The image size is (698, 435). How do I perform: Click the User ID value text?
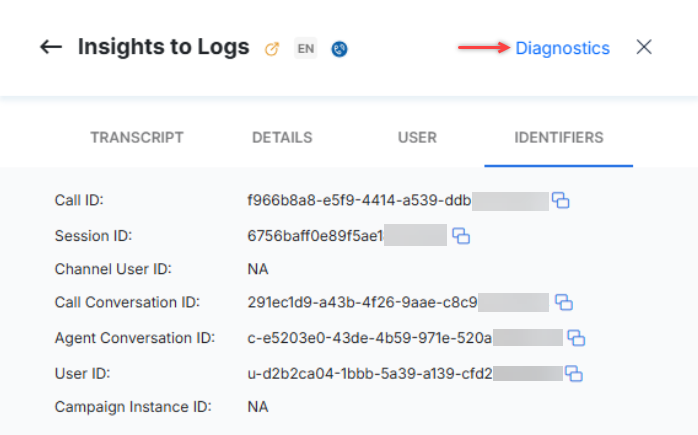click(x=369, y=373)
